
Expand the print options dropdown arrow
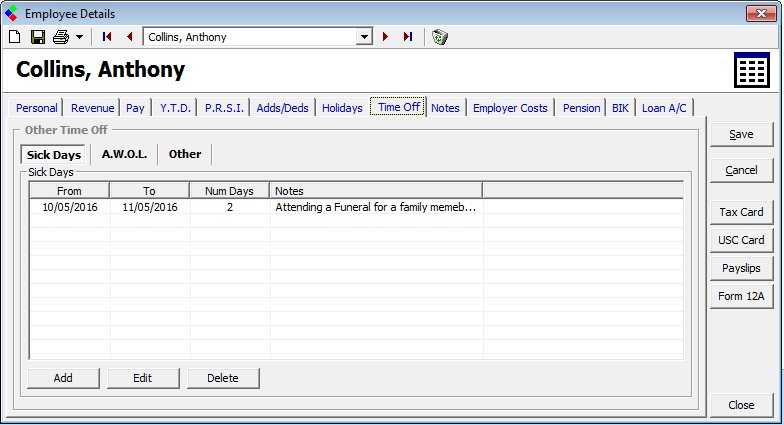click(x=79, y=37)
